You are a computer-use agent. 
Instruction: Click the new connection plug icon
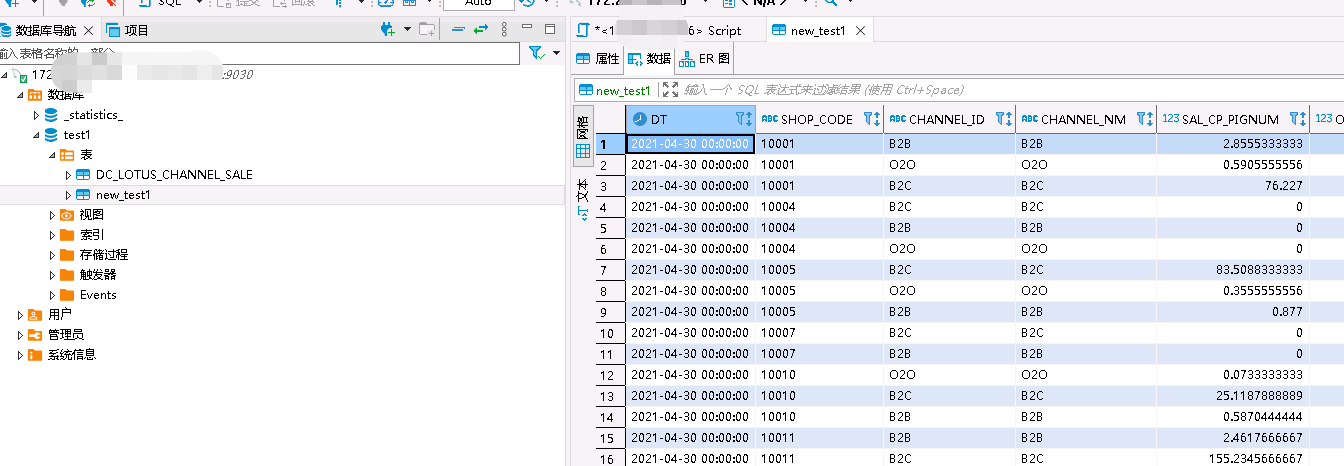388,30
